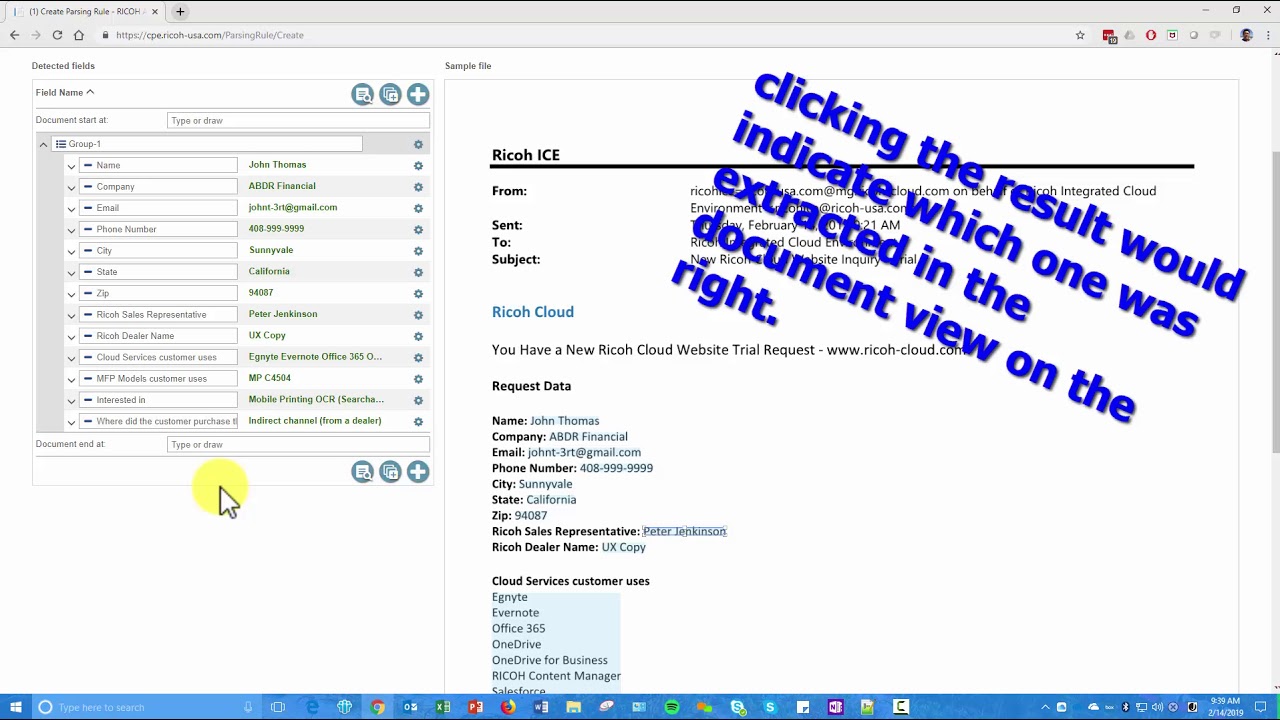The width and height of the screenshot is (1280, 720).
Task: Click the top duplicate-field icon
Action: click(390, 94)
